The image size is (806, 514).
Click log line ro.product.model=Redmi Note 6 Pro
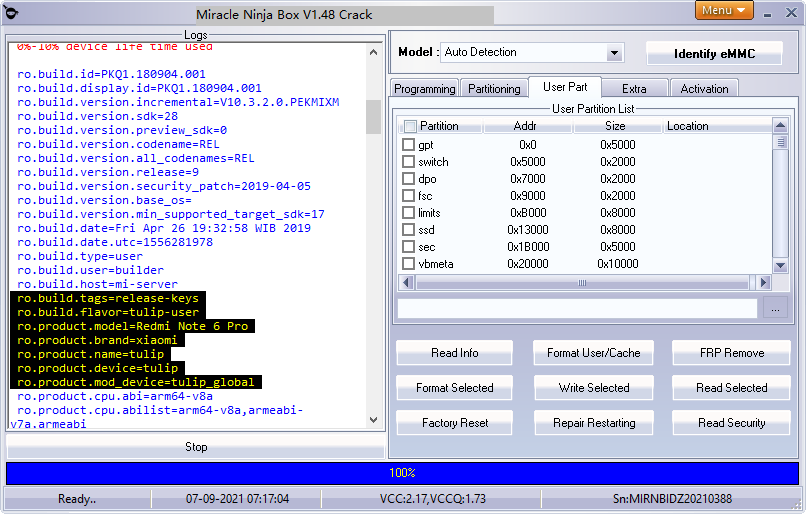tap(133, 326)
